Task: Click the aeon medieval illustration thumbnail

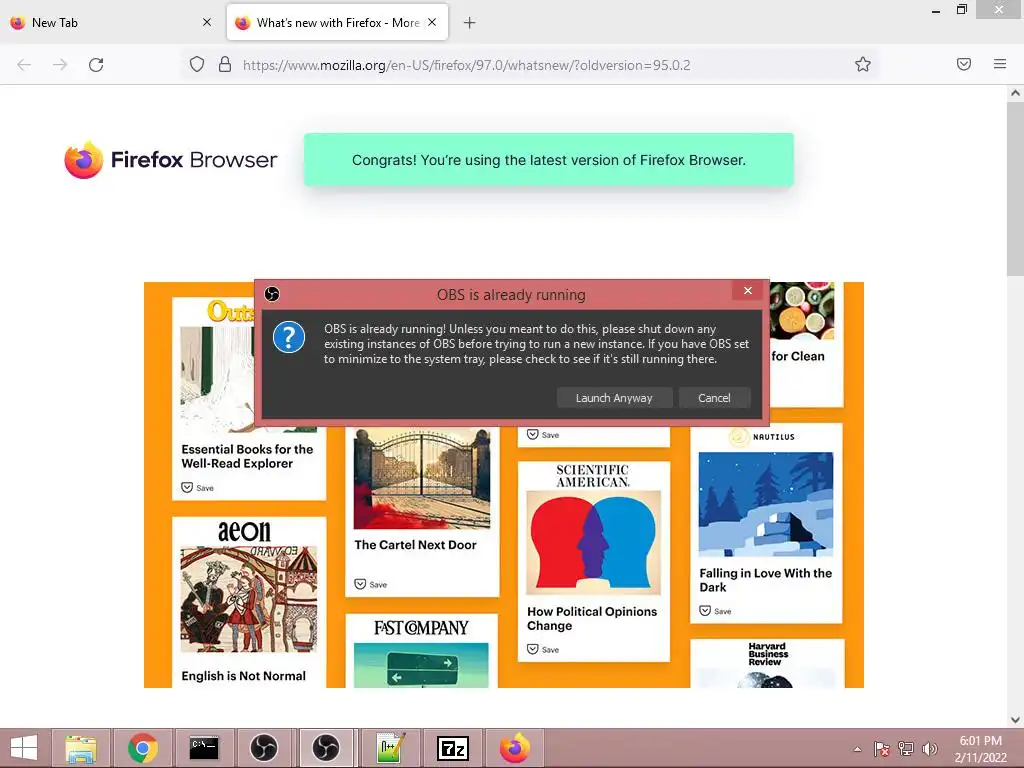Action: (249, 599)
